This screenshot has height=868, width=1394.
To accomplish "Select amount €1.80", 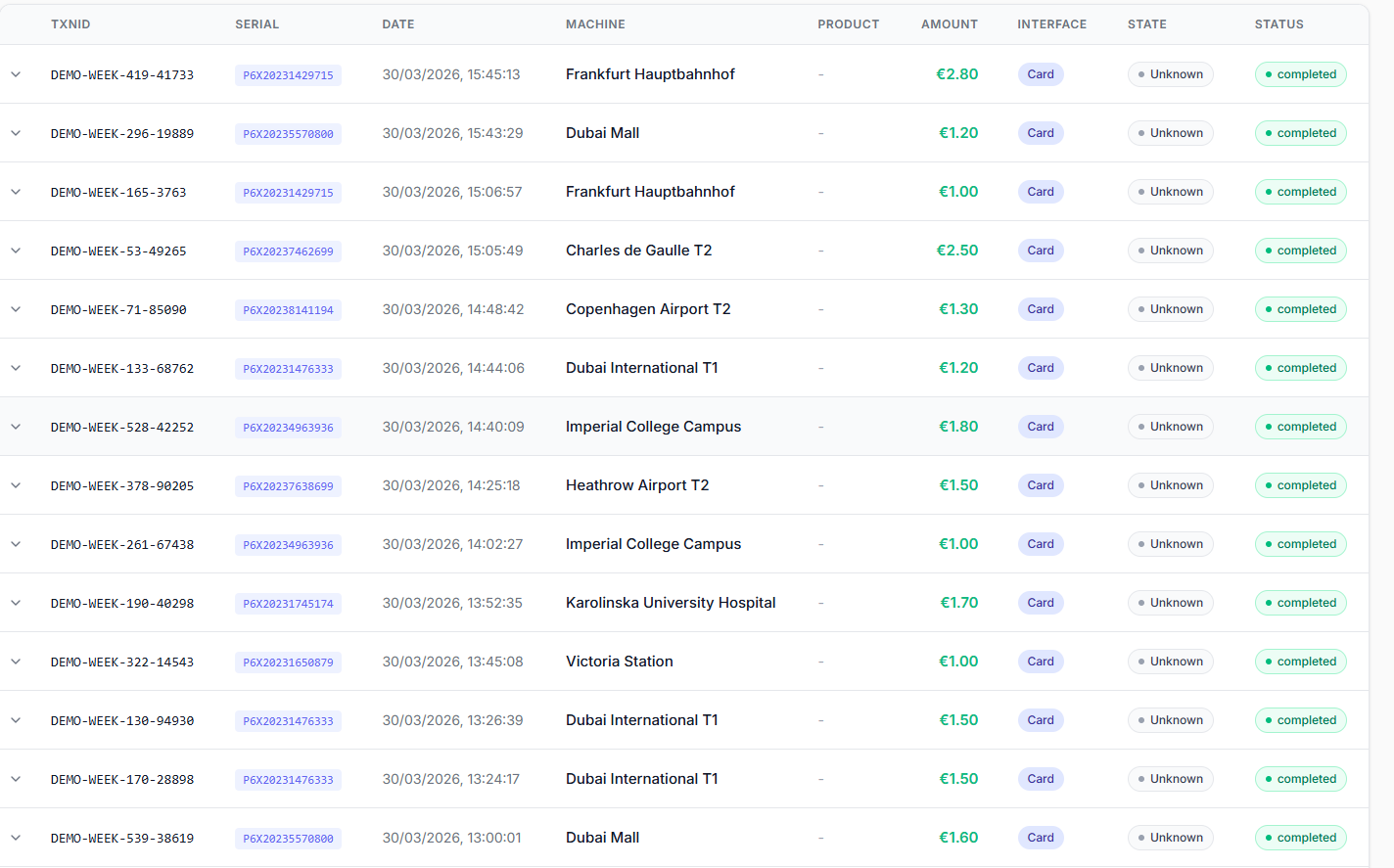I will click(x=958, y=427).
